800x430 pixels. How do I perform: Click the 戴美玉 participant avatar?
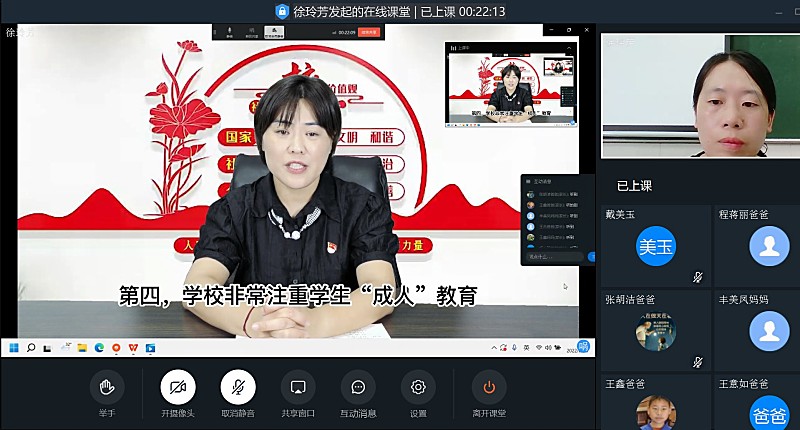click(x=656, y=246)
